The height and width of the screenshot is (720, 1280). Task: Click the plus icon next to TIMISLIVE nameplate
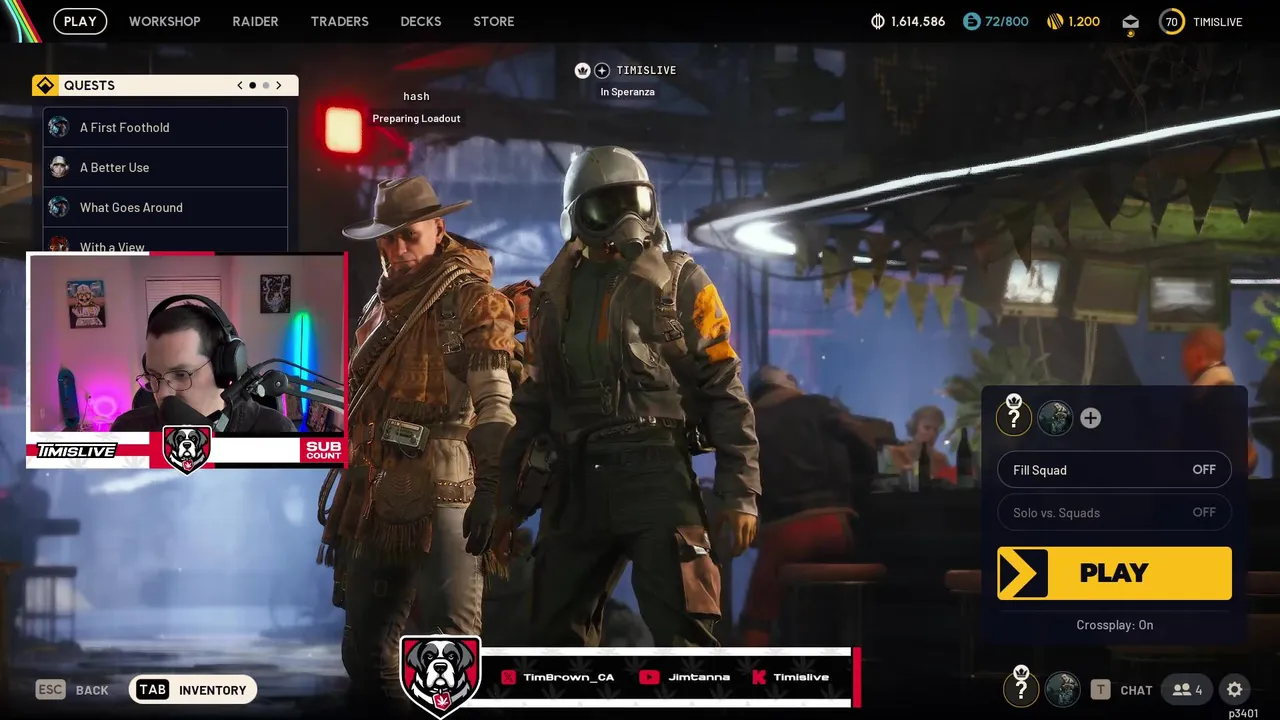[602, 70]
